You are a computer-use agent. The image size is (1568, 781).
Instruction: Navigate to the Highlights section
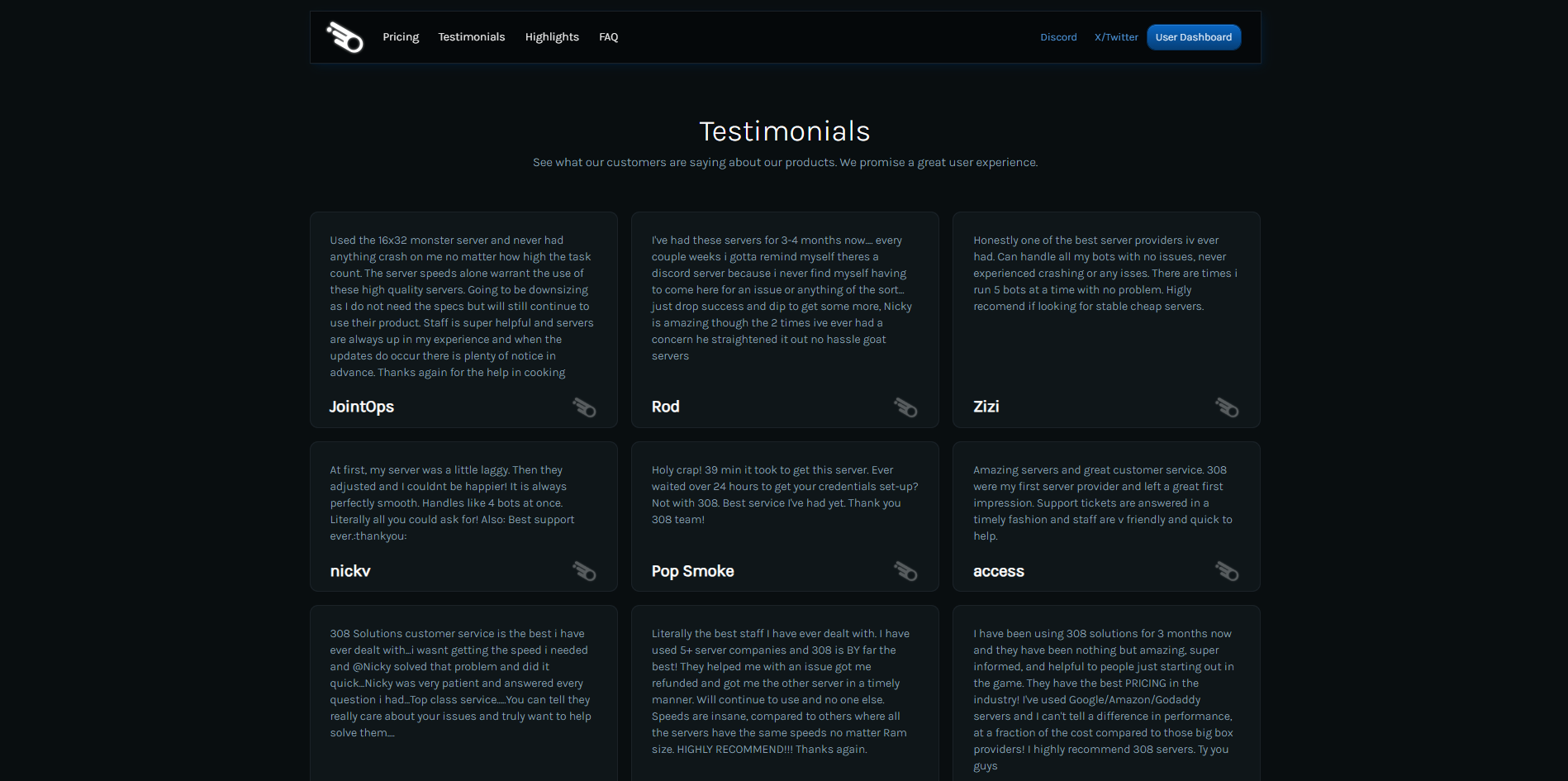552,36
